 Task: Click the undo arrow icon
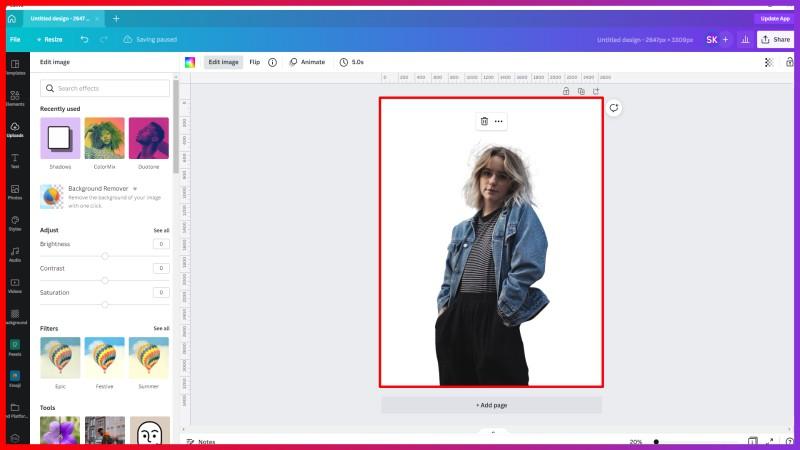tap(84, 39)
